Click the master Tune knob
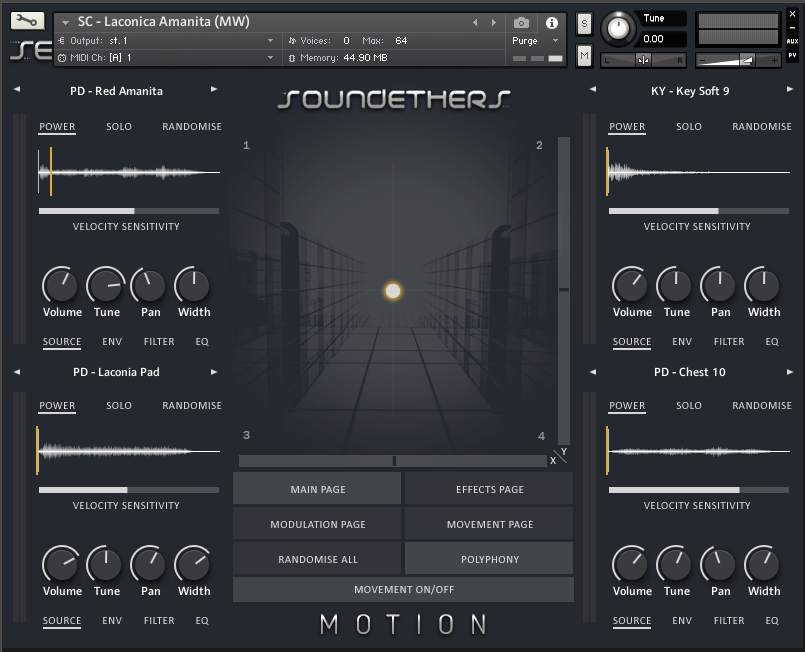 point(618,28)
